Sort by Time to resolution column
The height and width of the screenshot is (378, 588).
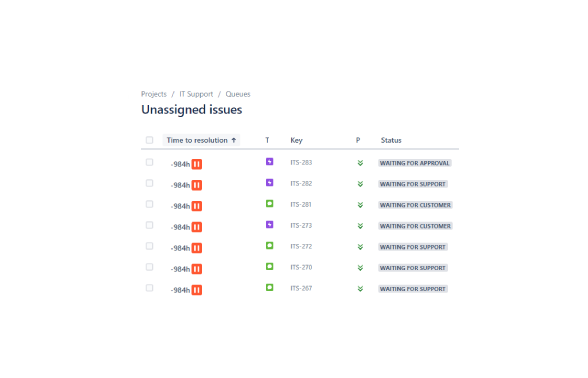201,140
